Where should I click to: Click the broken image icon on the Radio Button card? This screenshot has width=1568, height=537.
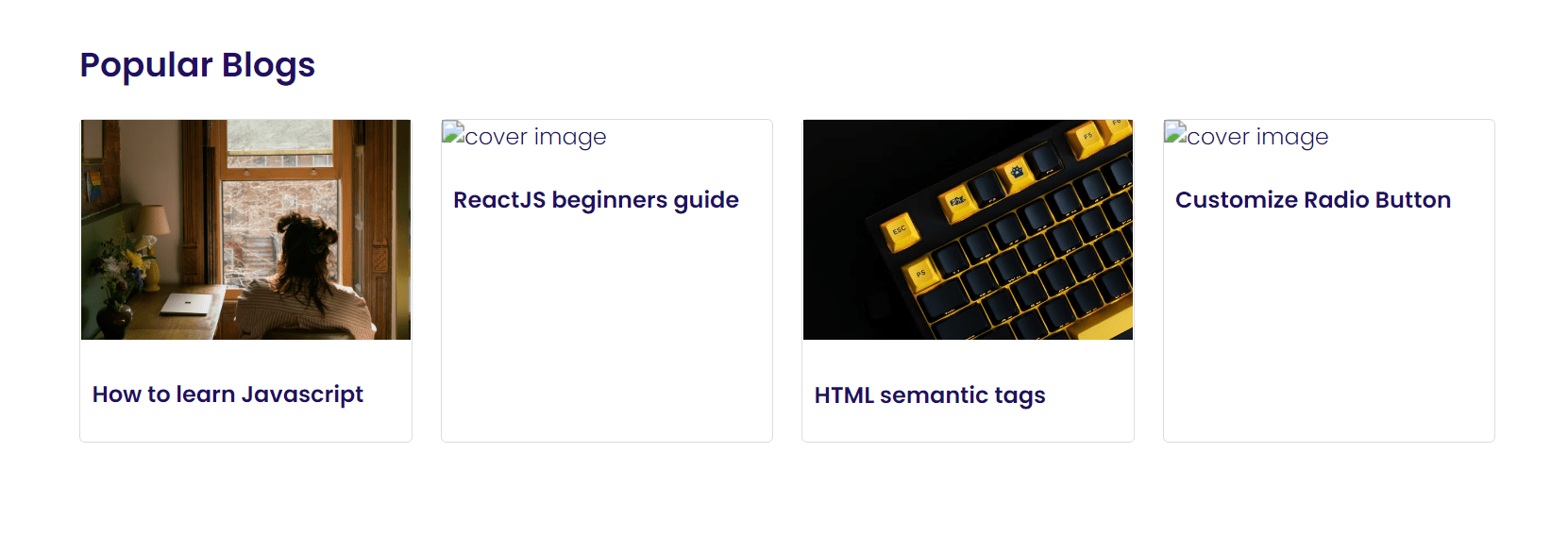(1175, 133)
